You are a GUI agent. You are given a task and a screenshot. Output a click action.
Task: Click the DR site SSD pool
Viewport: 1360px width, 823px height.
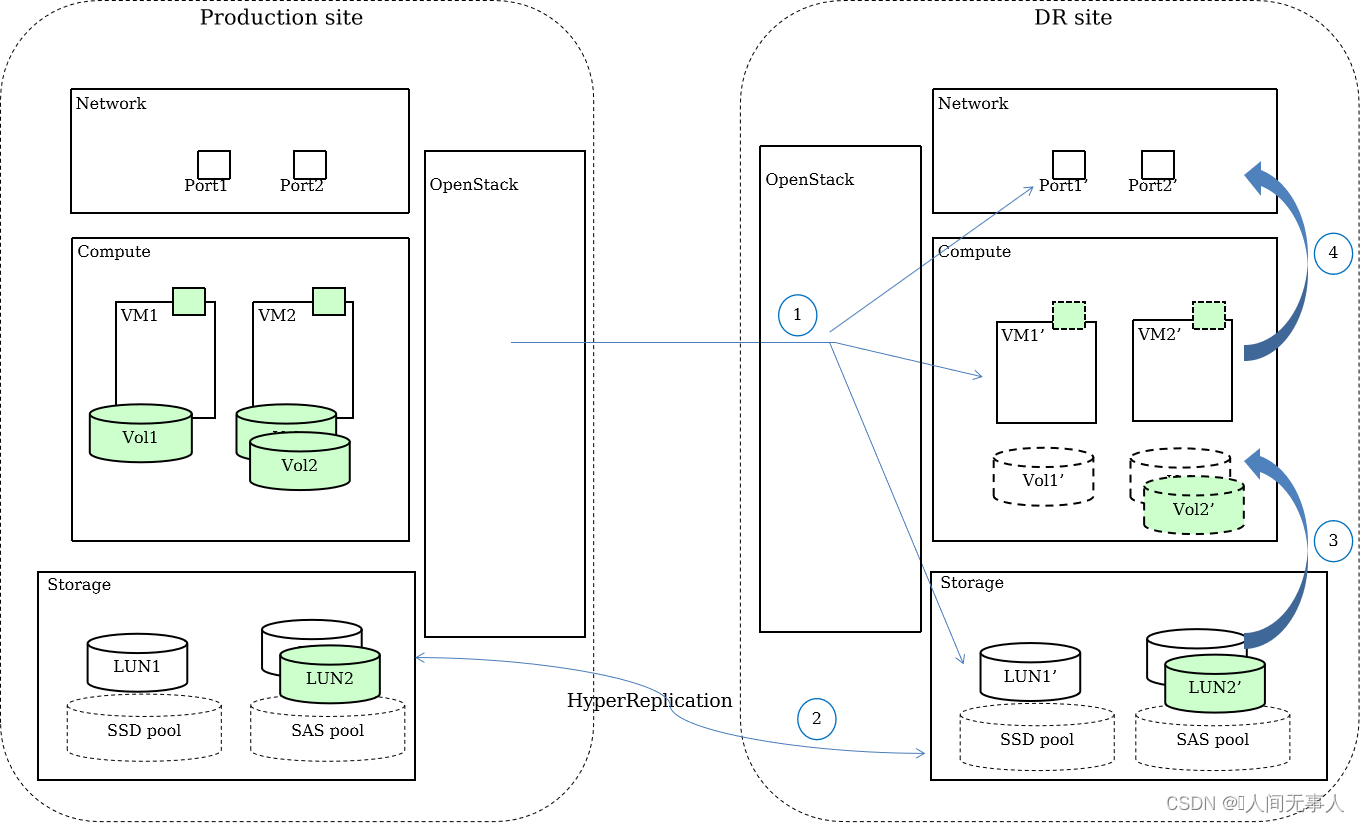tap(1037, 735)
